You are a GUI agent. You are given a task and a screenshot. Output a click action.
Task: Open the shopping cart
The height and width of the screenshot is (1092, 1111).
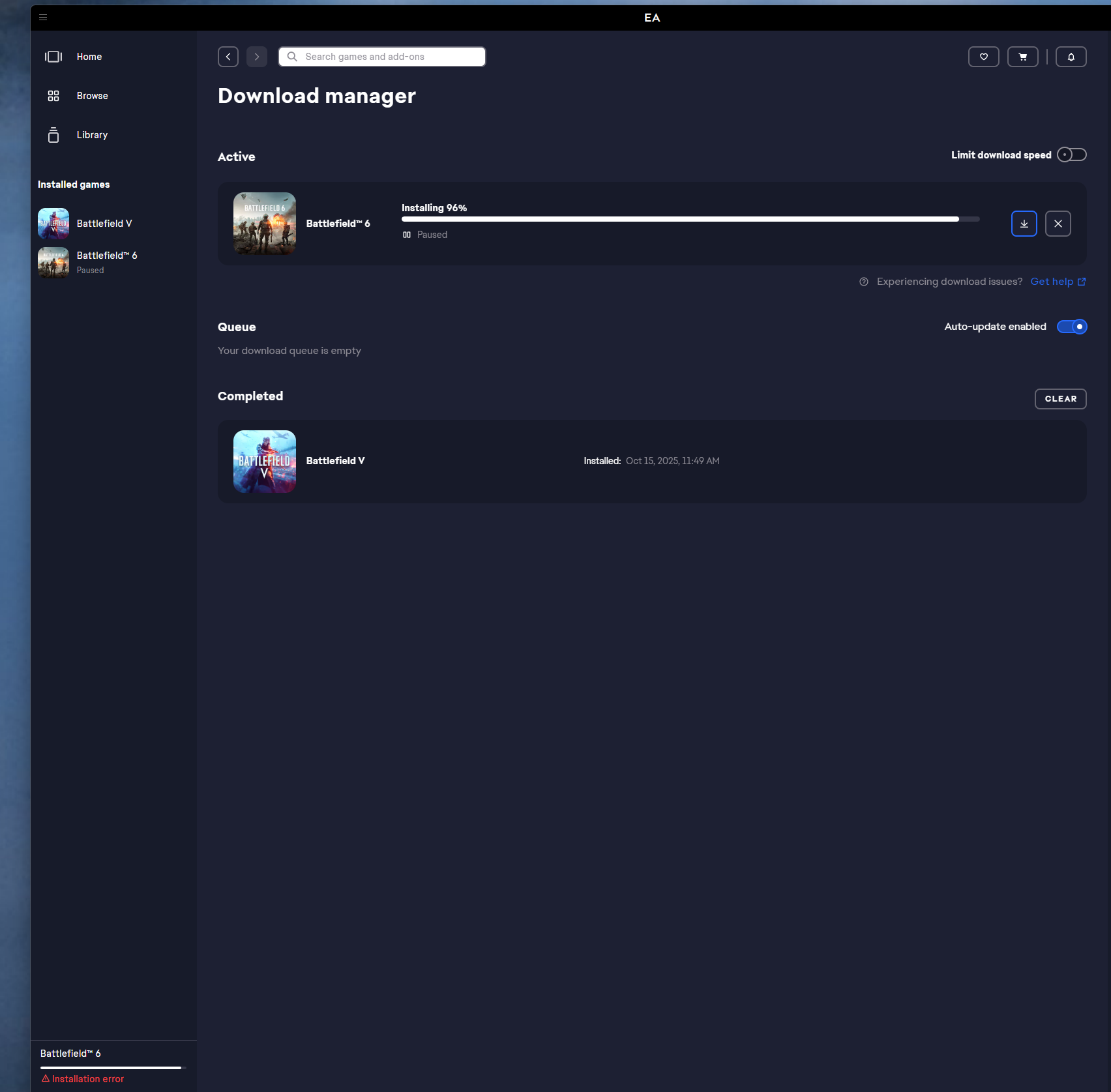pos(1022,57)
